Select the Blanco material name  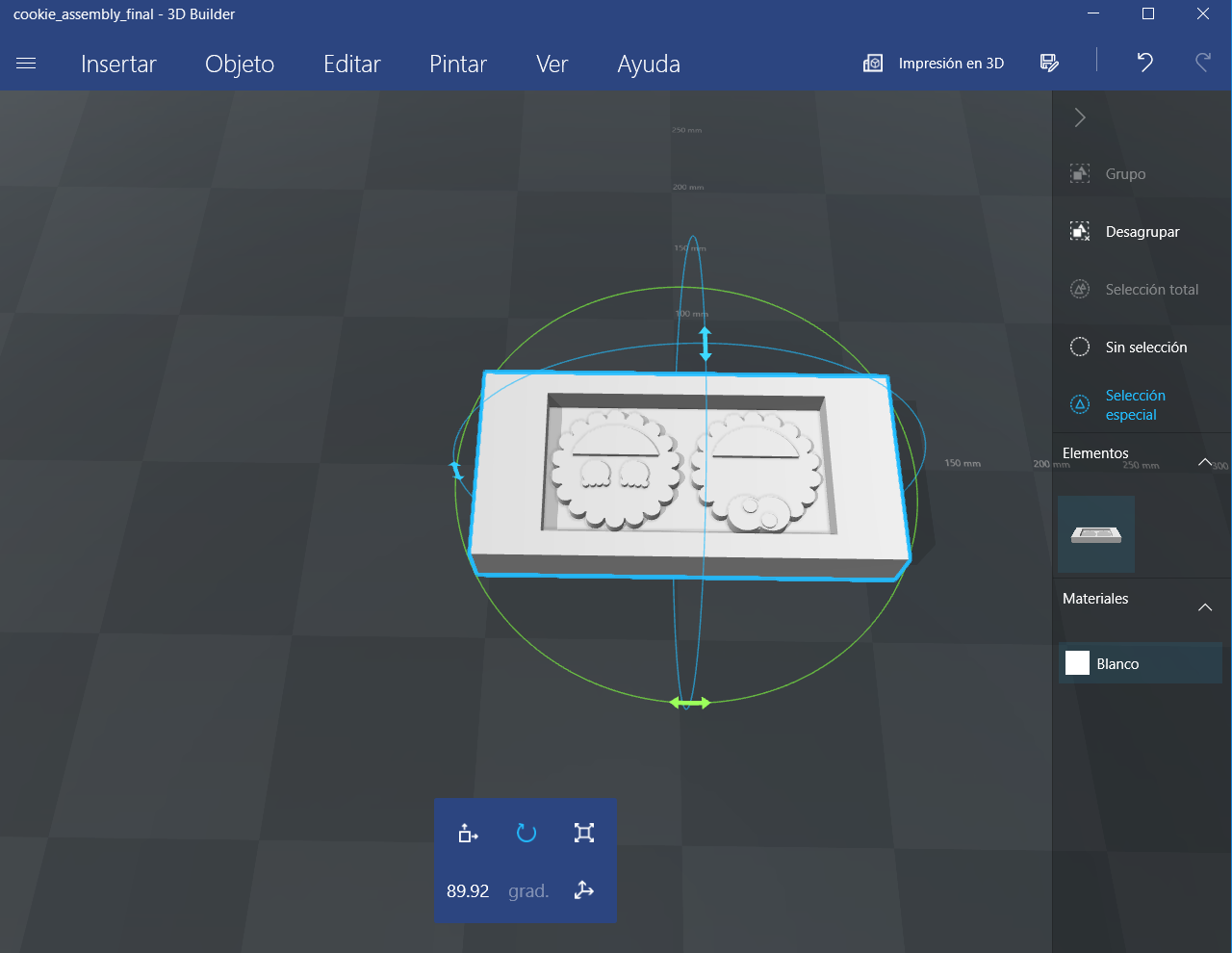tap(1117, 664)
